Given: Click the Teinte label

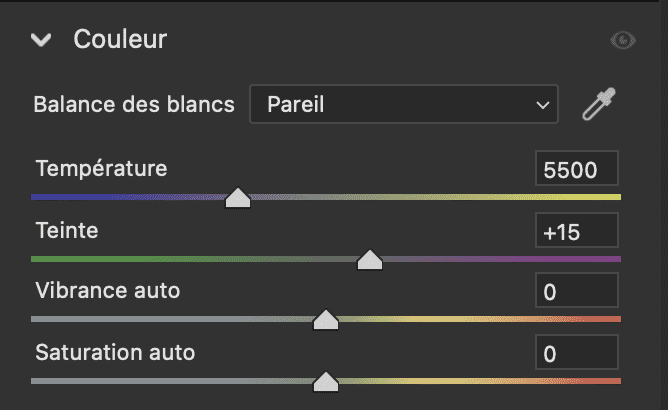Looking at the screenshot, I should (x=67, y=230).
